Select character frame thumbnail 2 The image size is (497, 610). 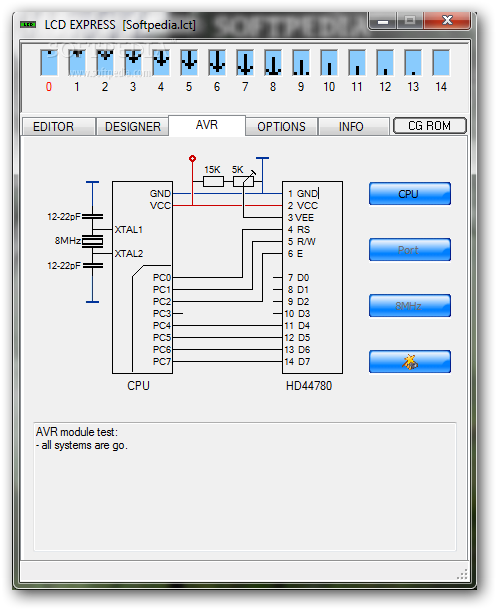point(105,62)
